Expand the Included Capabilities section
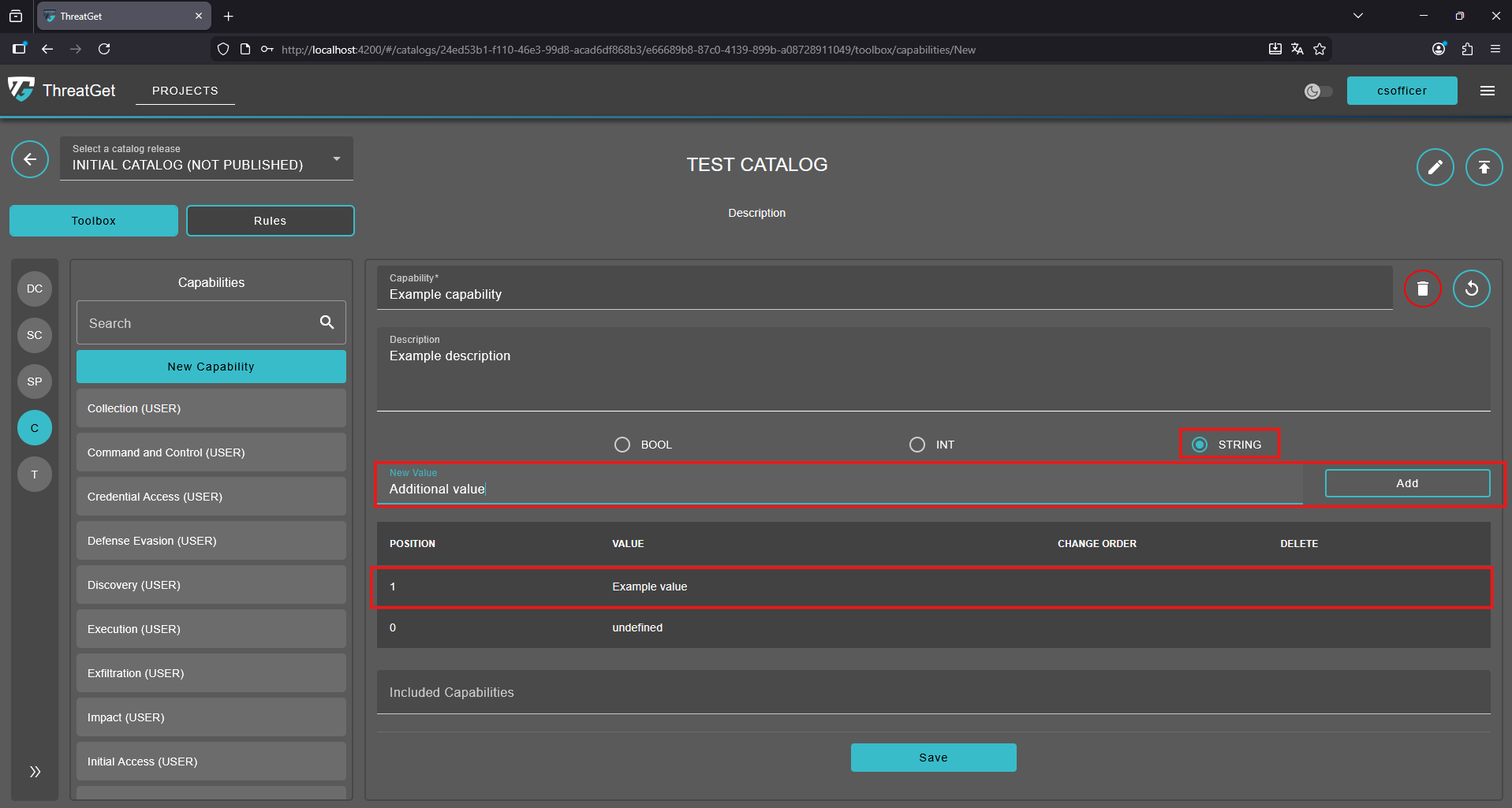This screenshot has width=1512, height=808. (933, 692)
